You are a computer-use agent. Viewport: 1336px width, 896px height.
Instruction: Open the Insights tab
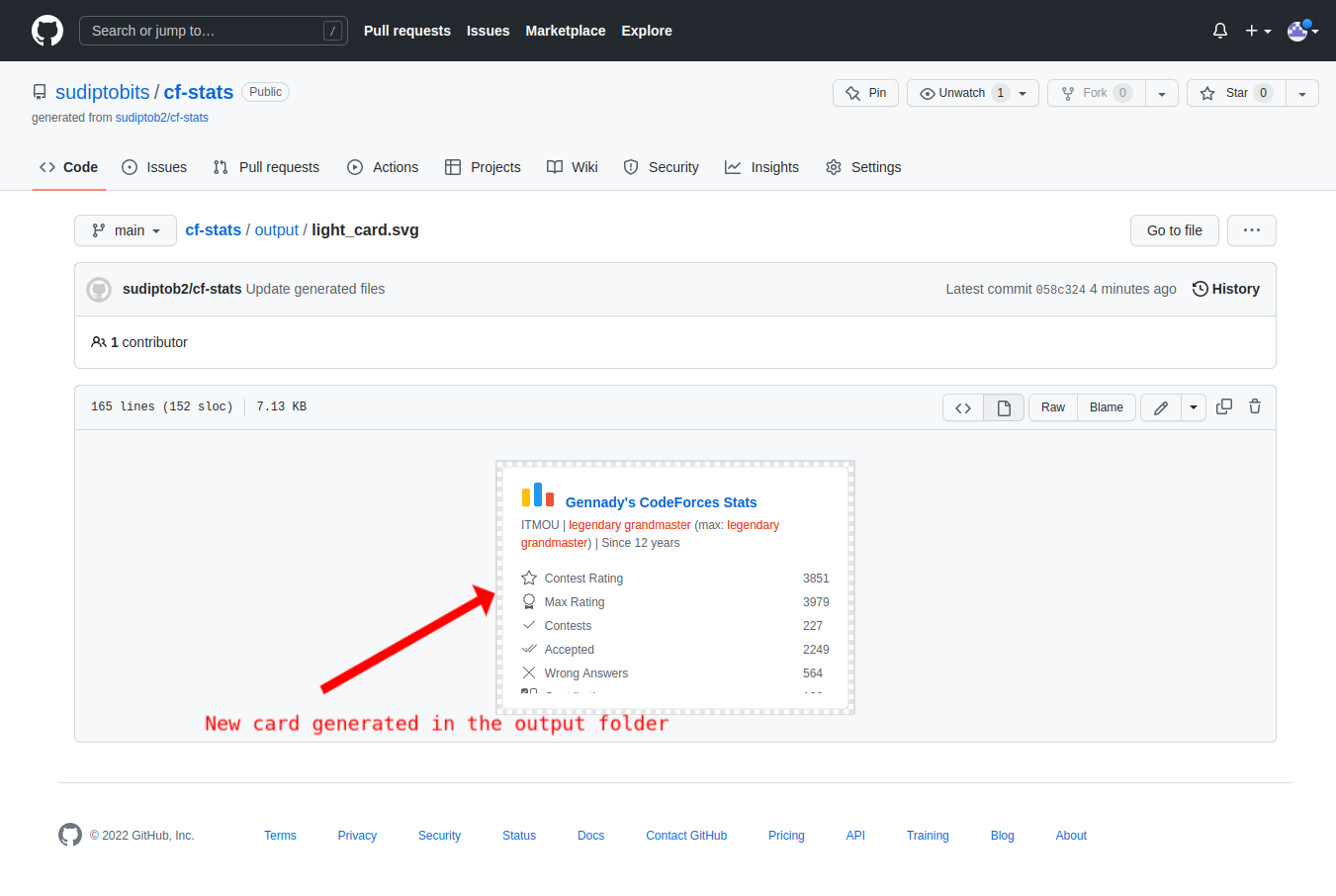761,167
